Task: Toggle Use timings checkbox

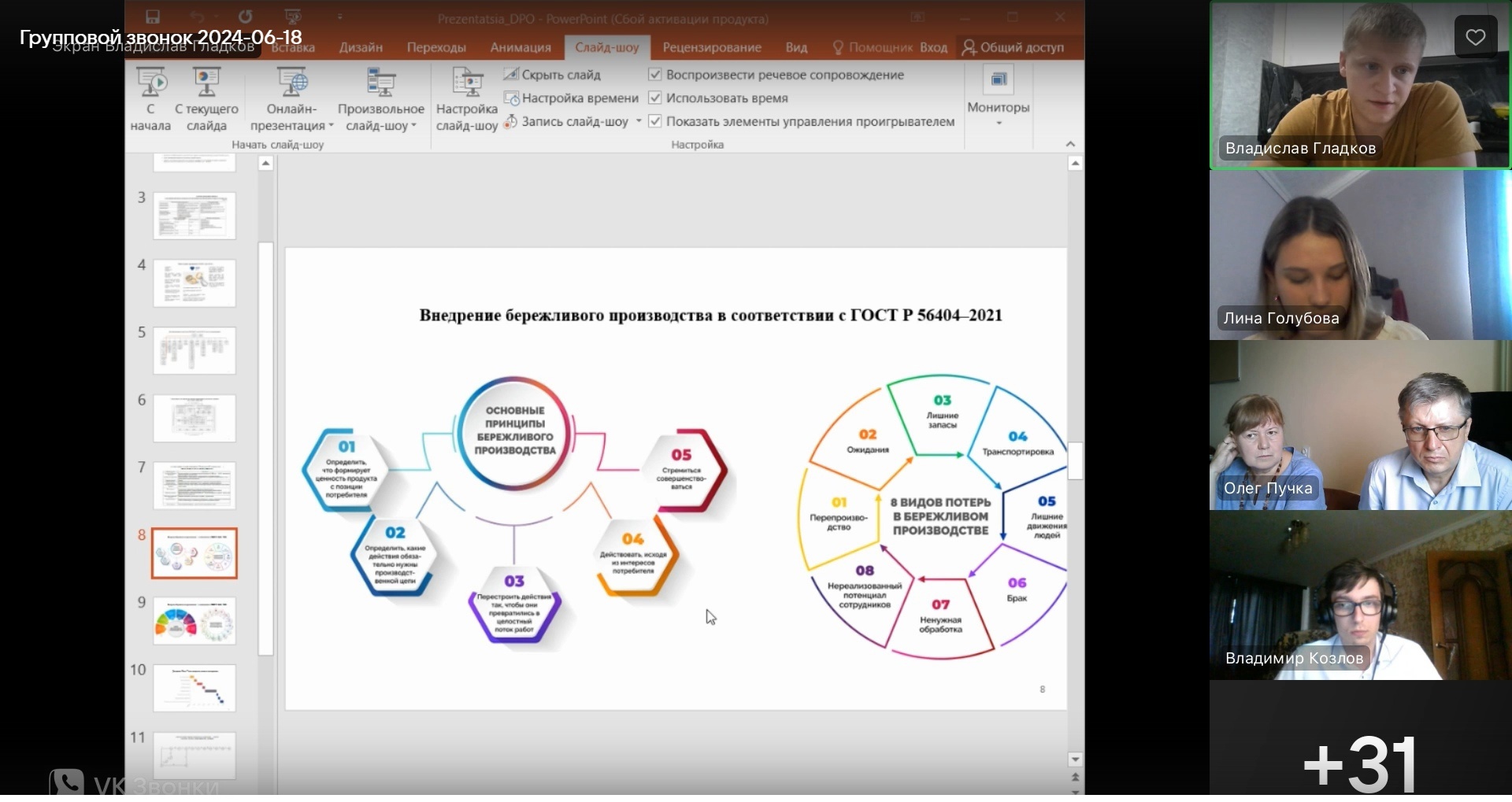Action: [x=654, y=98]
